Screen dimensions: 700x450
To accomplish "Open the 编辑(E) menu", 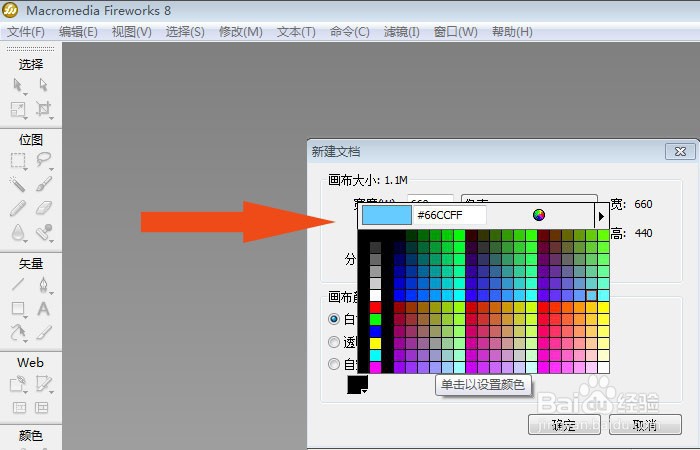I will [x=78, y=32].
